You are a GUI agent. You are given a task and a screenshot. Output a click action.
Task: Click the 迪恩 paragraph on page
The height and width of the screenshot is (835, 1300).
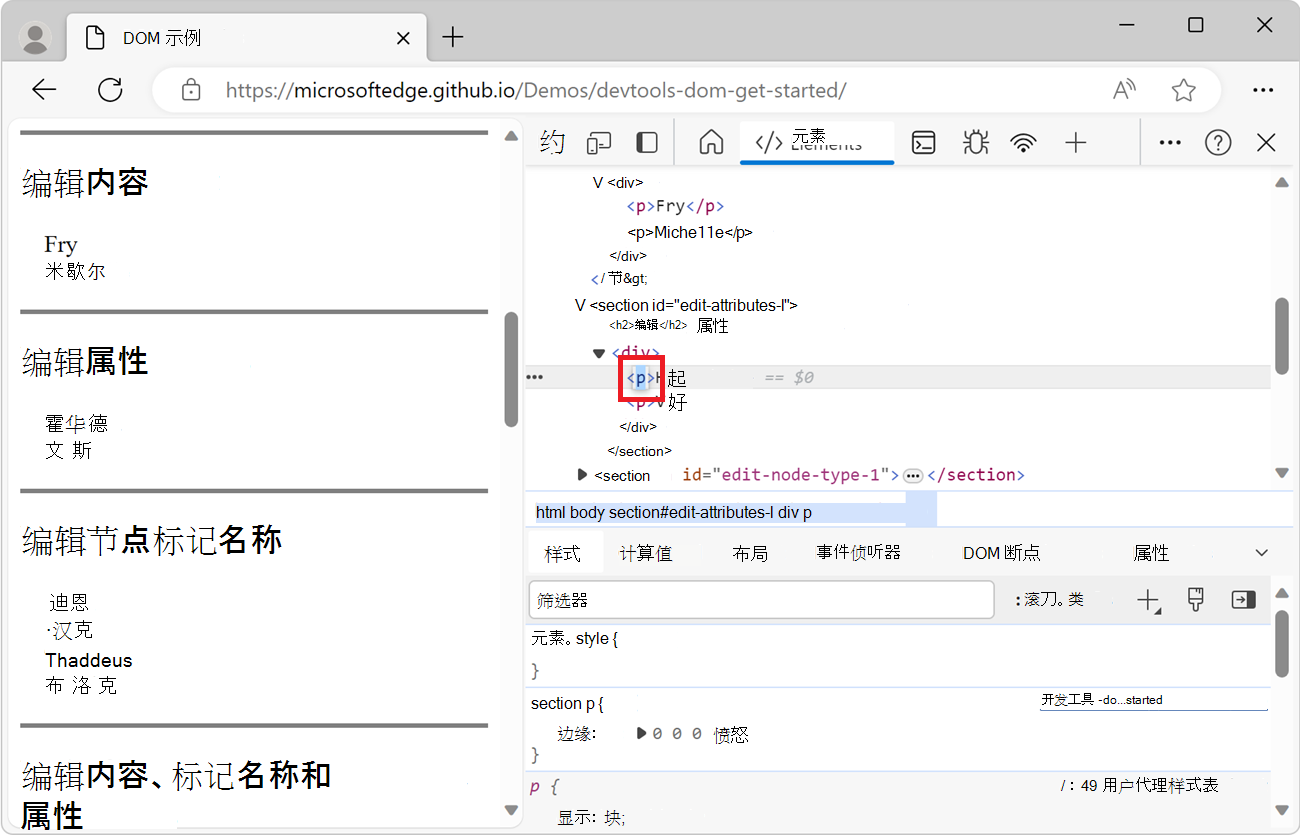tap(69, 602)
